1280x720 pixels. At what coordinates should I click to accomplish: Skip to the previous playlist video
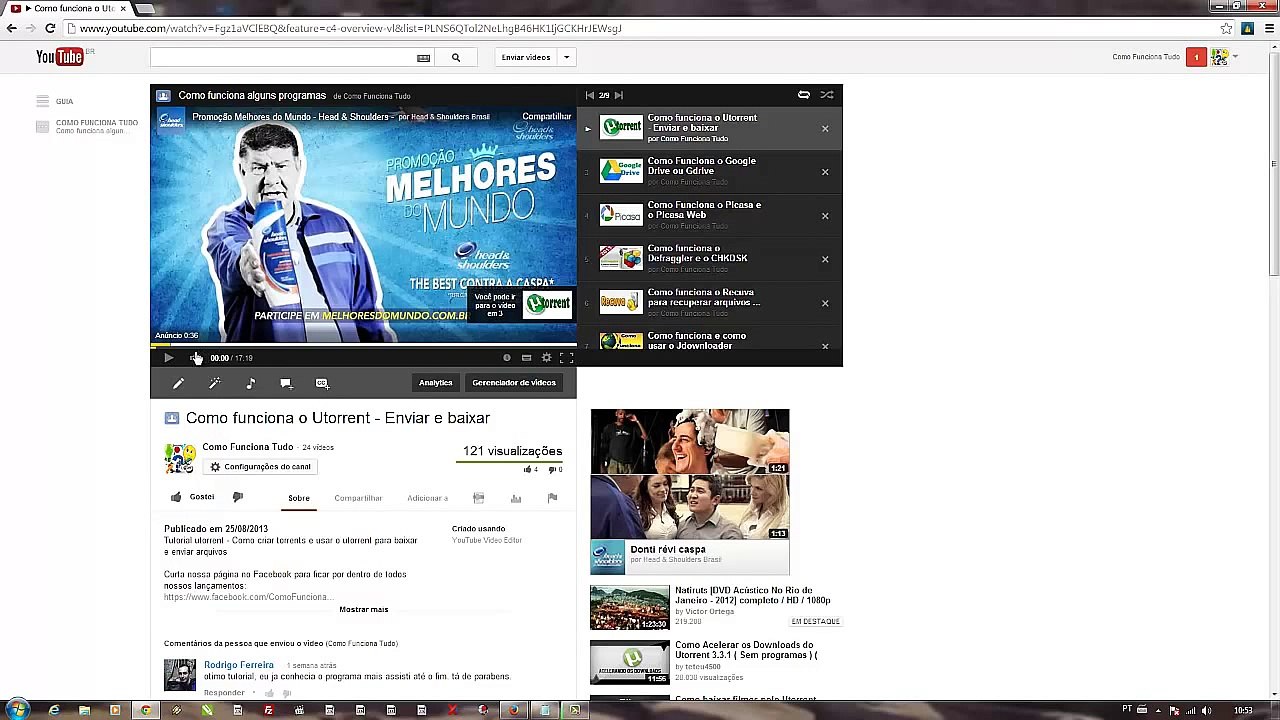point(590,95)
